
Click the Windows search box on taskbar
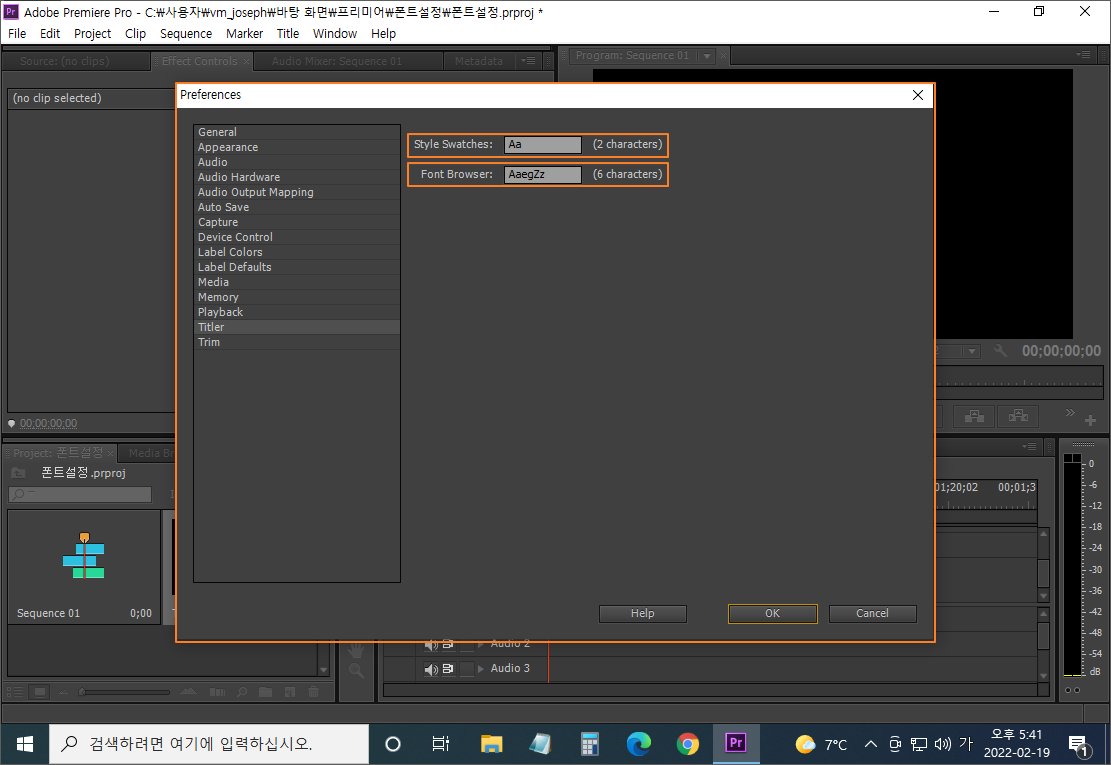209,744
